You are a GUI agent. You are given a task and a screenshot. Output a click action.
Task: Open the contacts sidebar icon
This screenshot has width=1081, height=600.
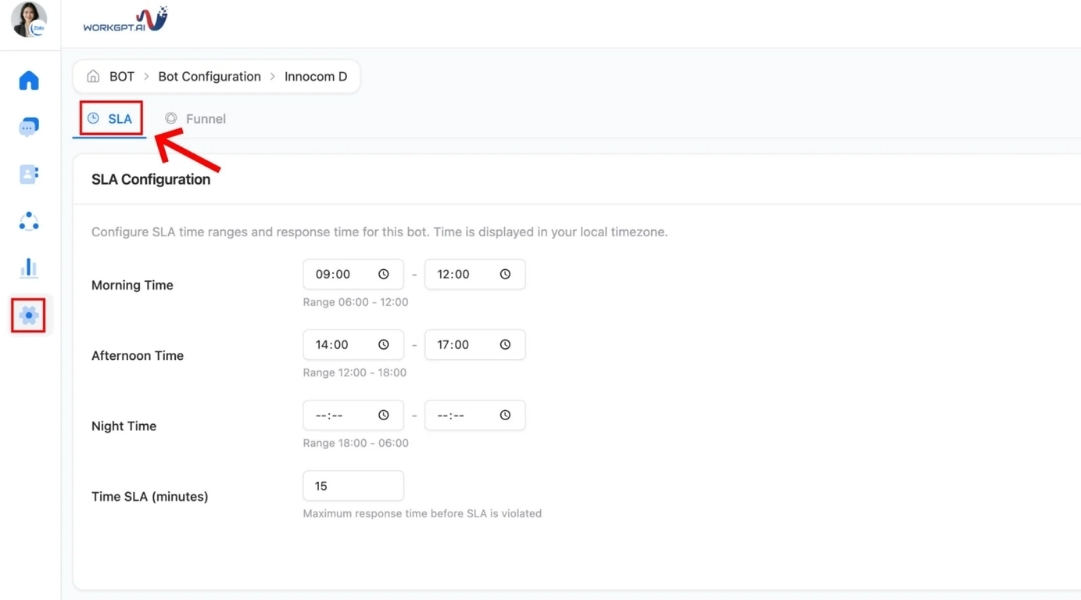click(29, 174)
